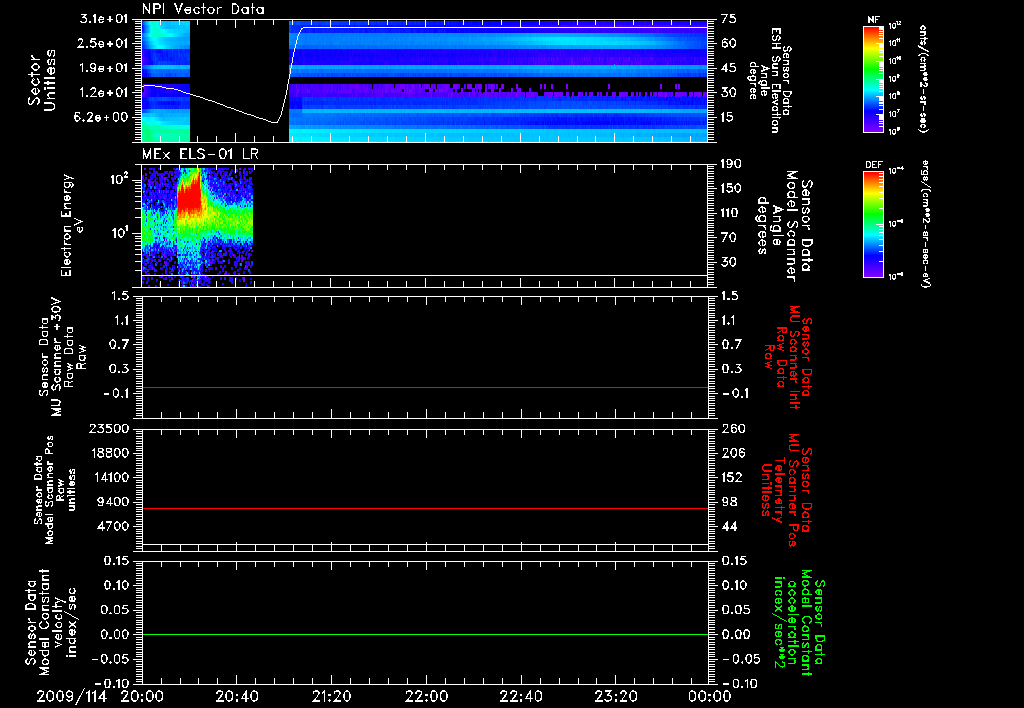Screen dimensions: 1024x708
Task: Click the '20:40' time axis label
Action: (x=237, y=696)
